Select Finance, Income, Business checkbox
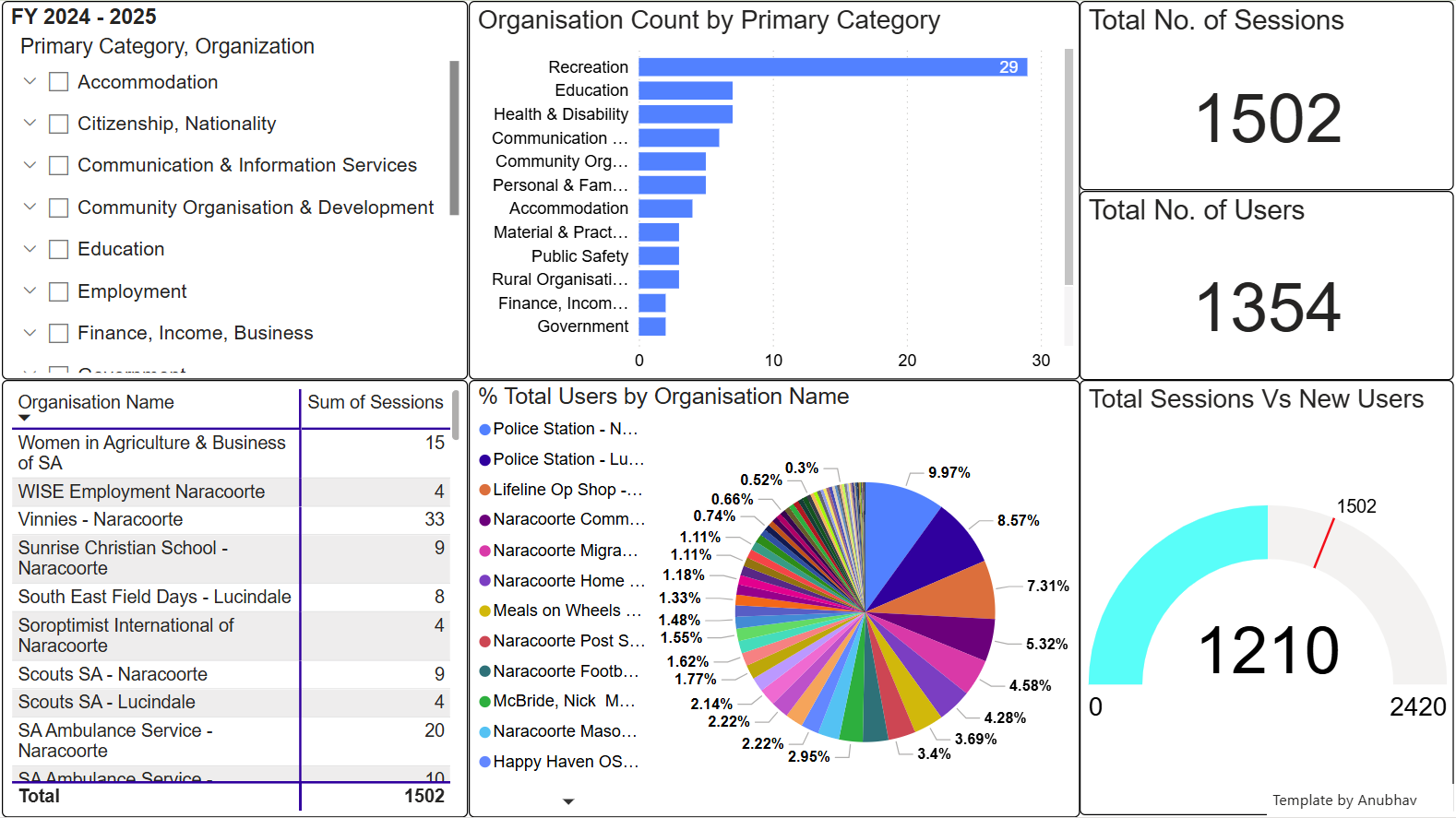Screen dimensions: 1456x818 click(58, 334)
